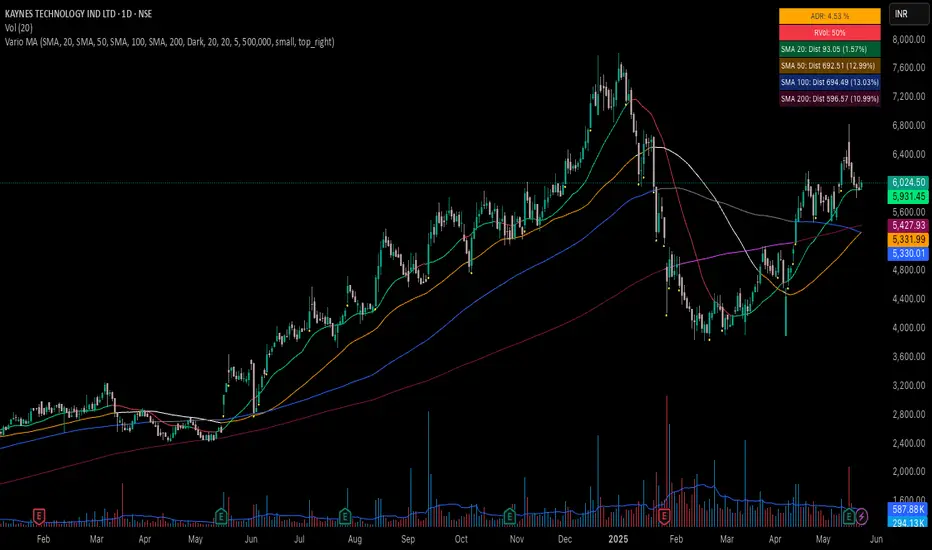932x550 pixels.
Task: Click the SMA 20: Dist 93.05 cell
Action: 830,49
